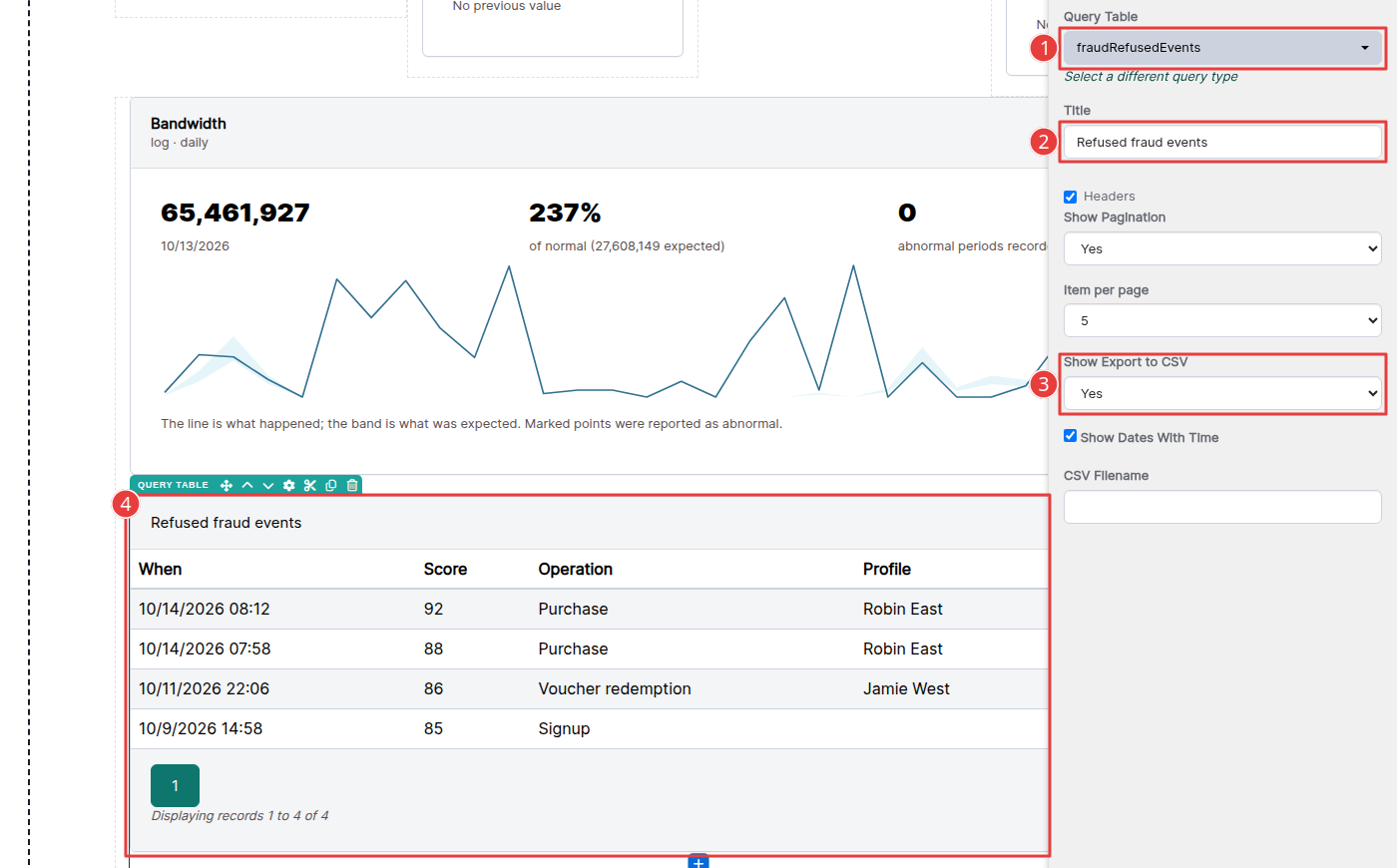Image resolution: width=1397 pixels, height=868 pixels.
Task: Click the 237% of normal value
Action: 565,213
